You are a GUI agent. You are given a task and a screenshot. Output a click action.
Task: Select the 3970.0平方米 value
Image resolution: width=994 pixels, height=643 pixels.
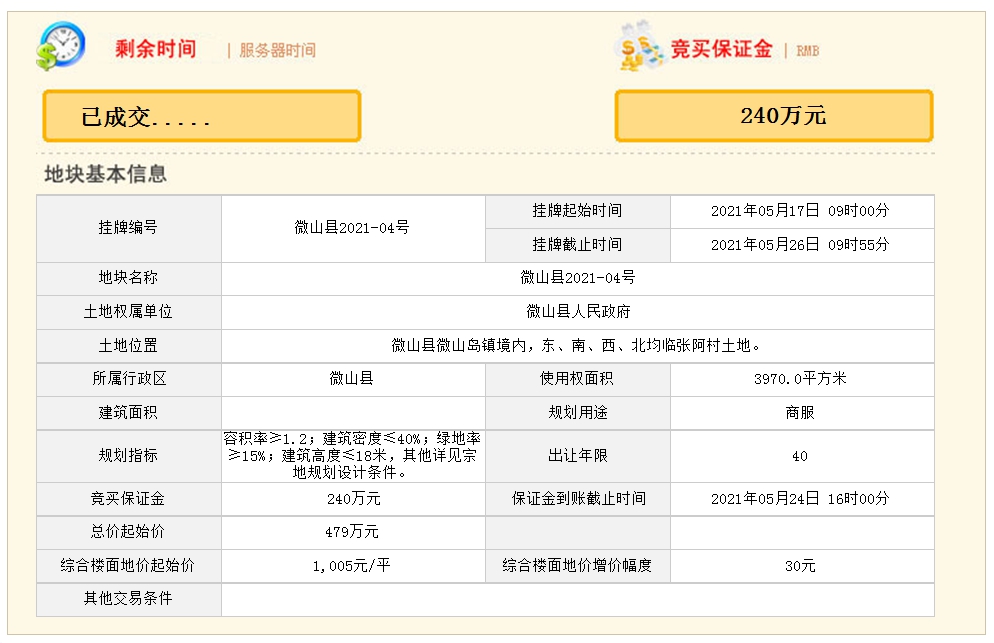[x=802, y=379]
